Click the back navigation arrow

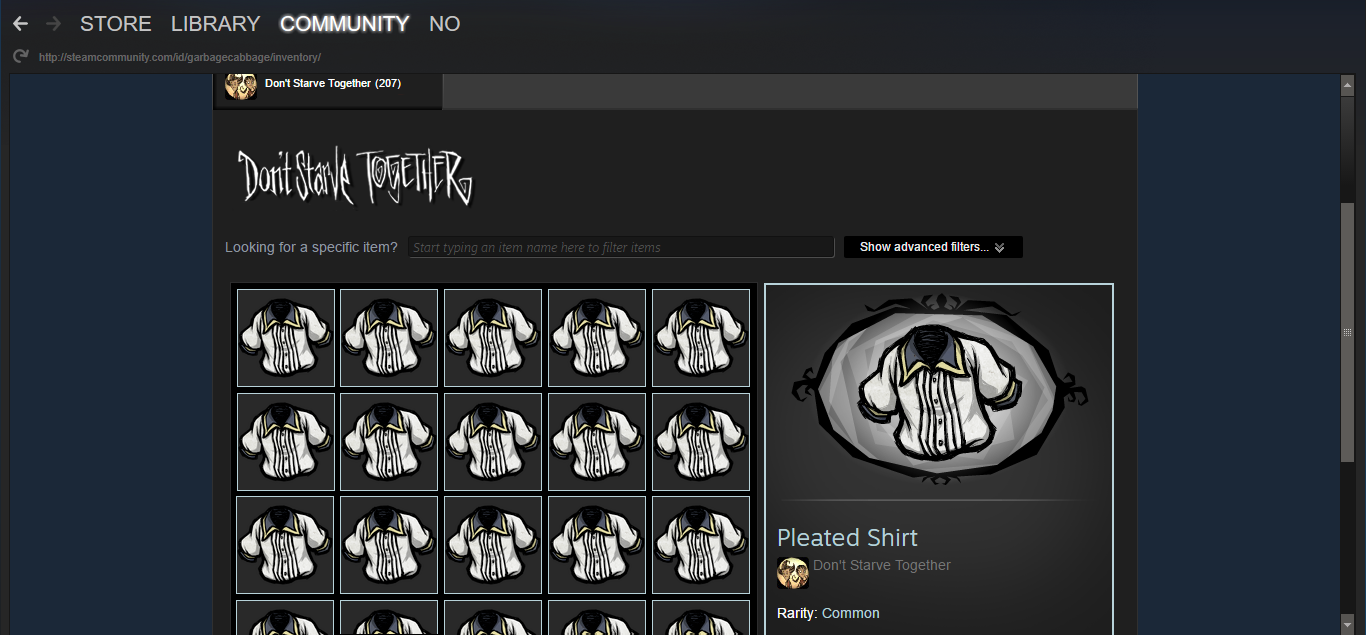click(20, 24)
